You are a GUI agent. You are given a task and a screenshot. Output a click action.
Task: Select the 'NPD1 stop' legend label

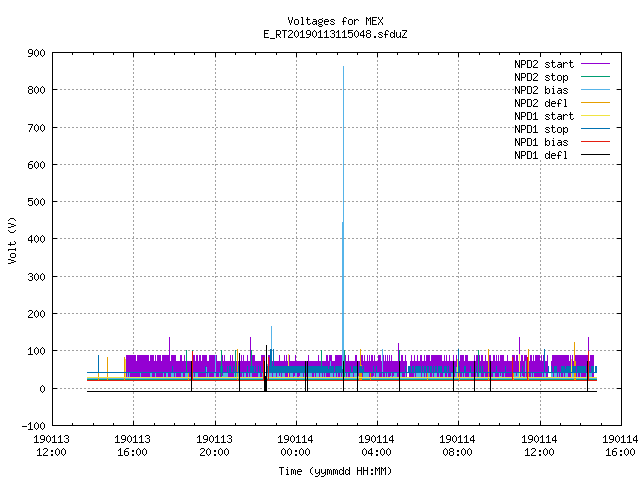click(x=541, y=129)
